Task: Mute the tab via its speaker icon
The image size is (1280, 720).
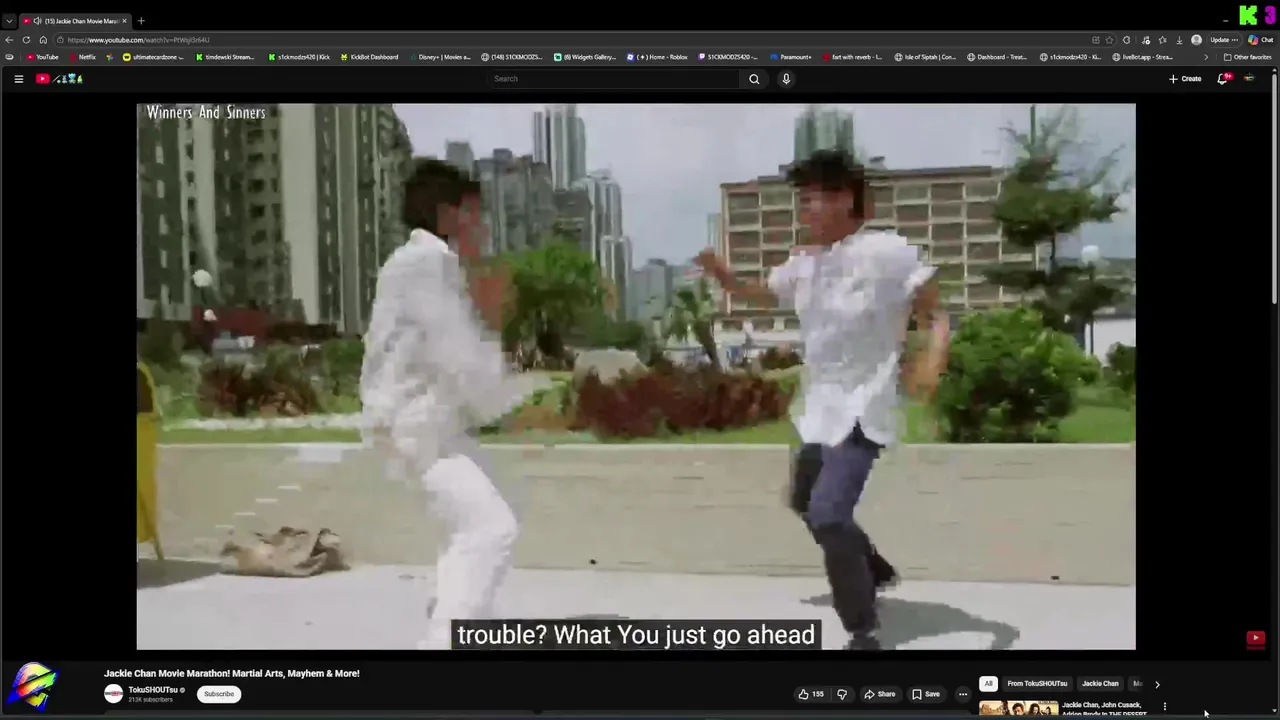Action: 37,21
